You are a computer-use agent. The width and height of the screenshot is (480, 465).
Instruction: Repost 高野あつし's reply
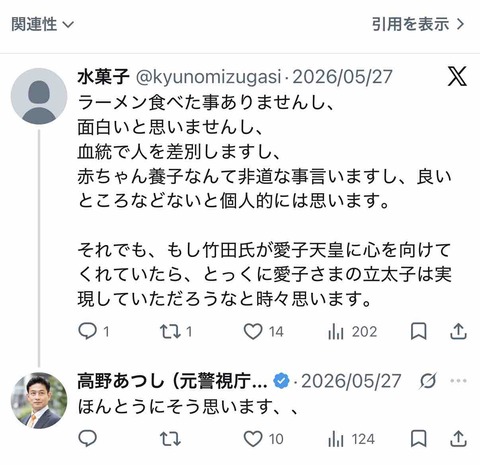pos(170,439)
